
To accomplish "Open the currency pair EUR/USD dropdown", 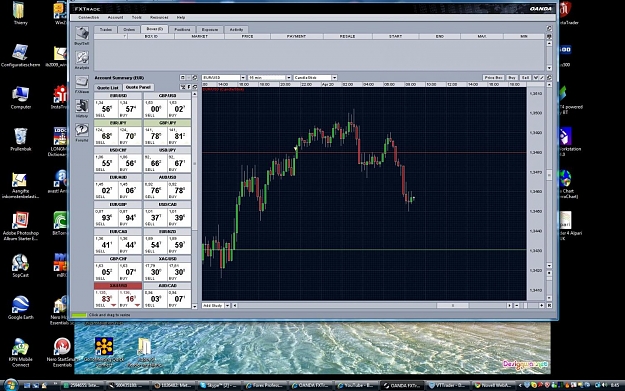I will pyautogui.click(x=243, y=77).
